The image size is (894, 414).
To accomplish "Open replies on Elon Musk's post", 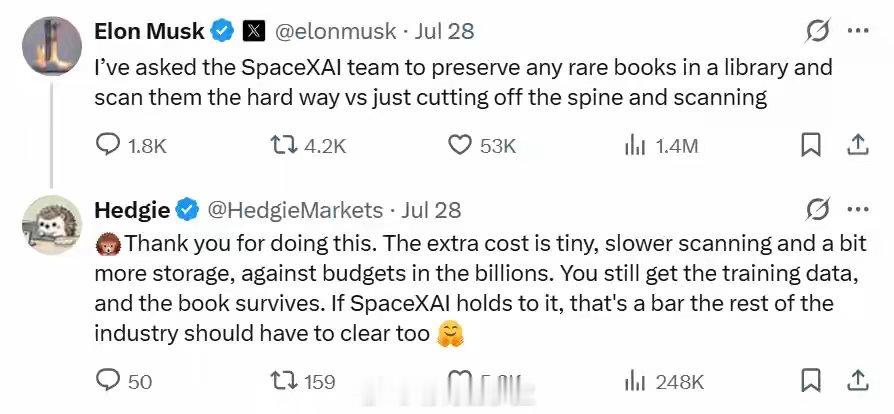I will pyautogui.click(x=131, y=146).
